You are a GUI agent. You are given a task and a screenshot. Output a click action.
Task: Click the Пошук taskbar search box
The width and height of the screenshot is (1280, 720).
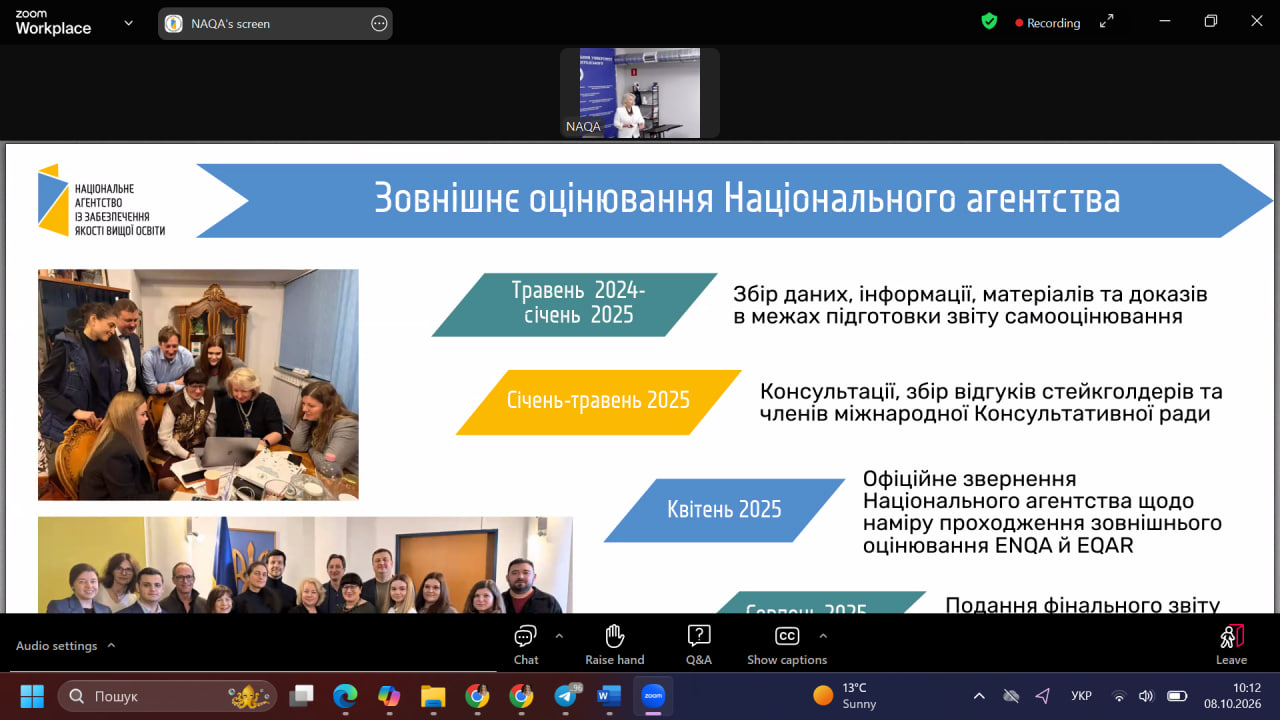(x=167, y=696)
